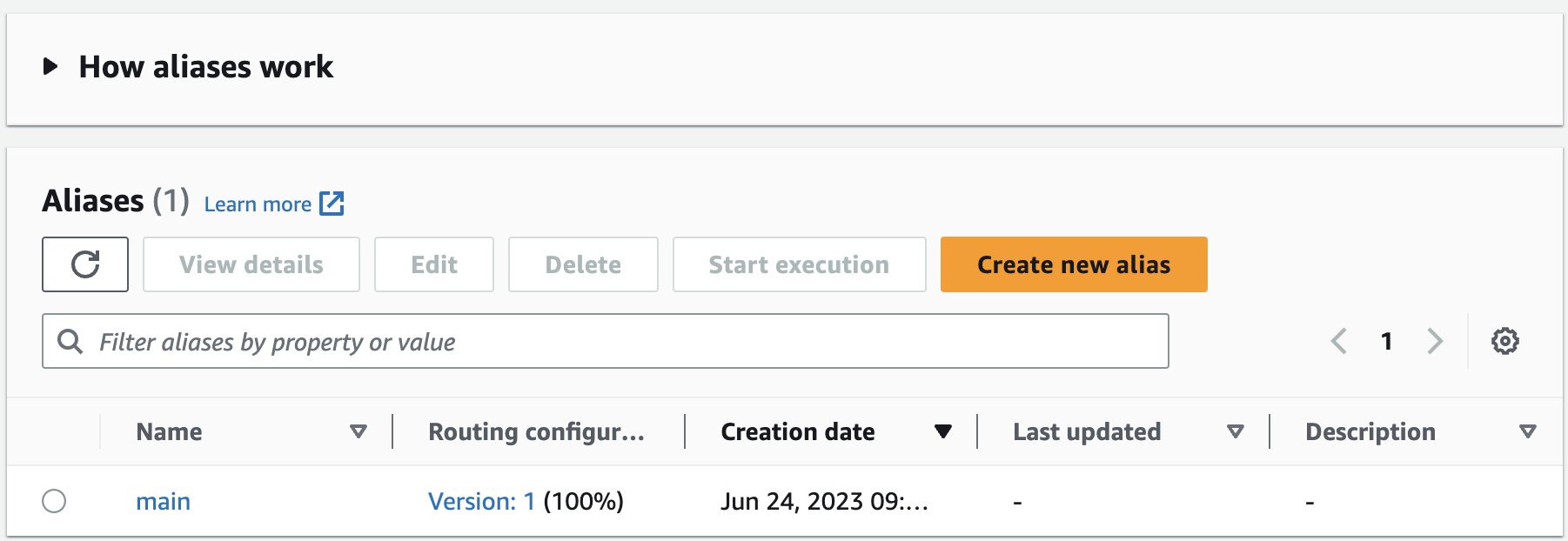Sort by Name column arrow

coord(358,431)
